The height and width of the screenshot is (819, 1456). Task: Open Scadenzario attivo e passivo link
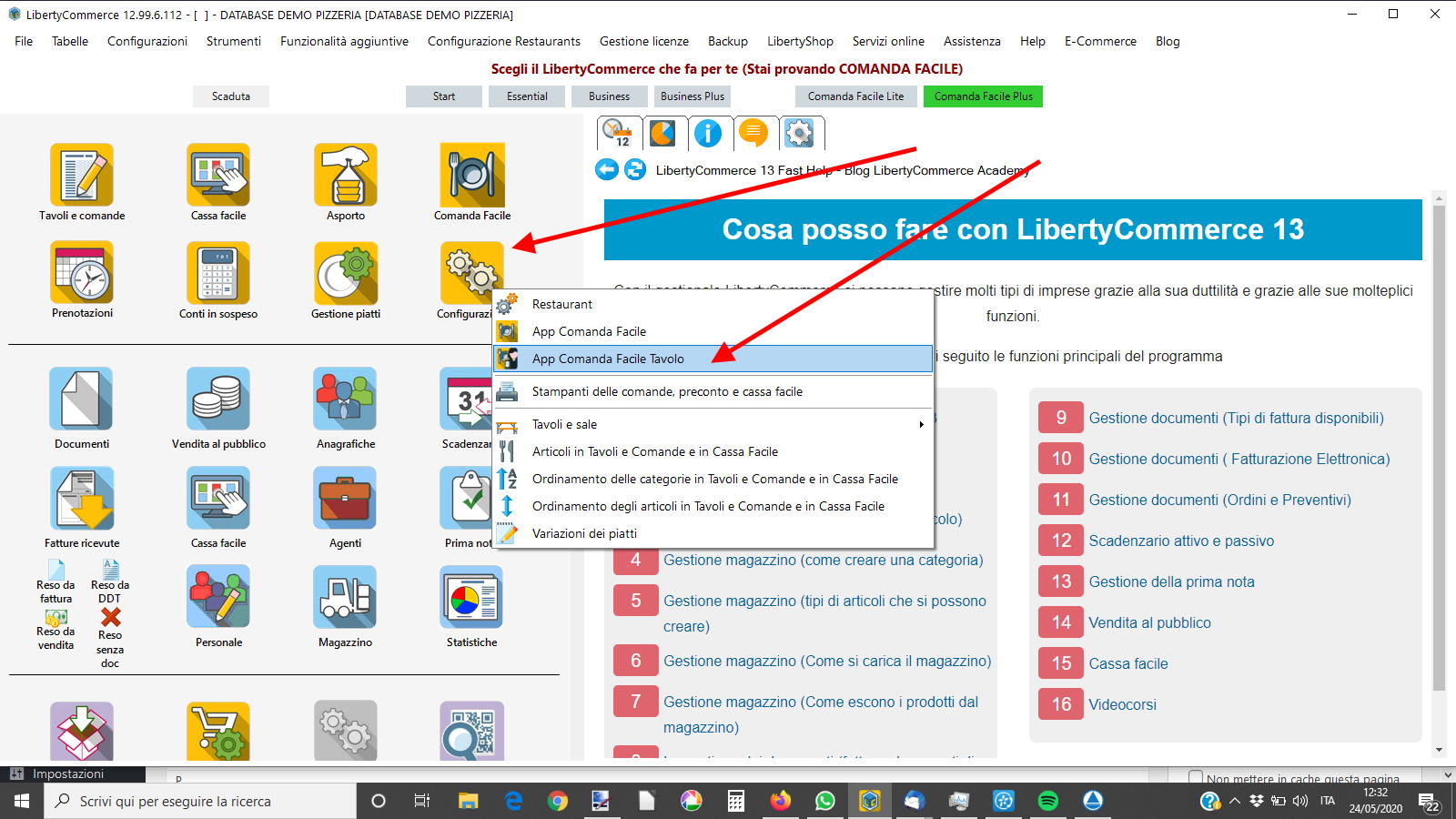[x=1181, y=541]
